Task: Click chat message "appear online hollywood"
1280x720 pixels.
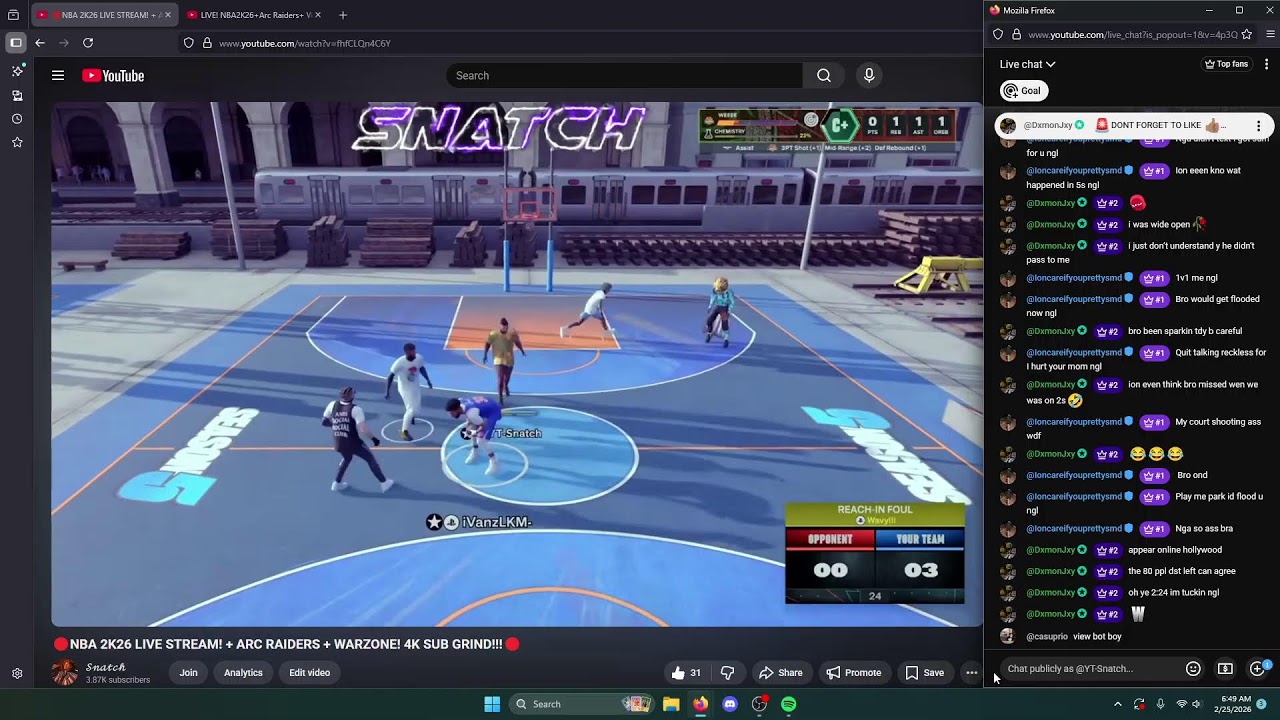Action: coord(1175,550)
